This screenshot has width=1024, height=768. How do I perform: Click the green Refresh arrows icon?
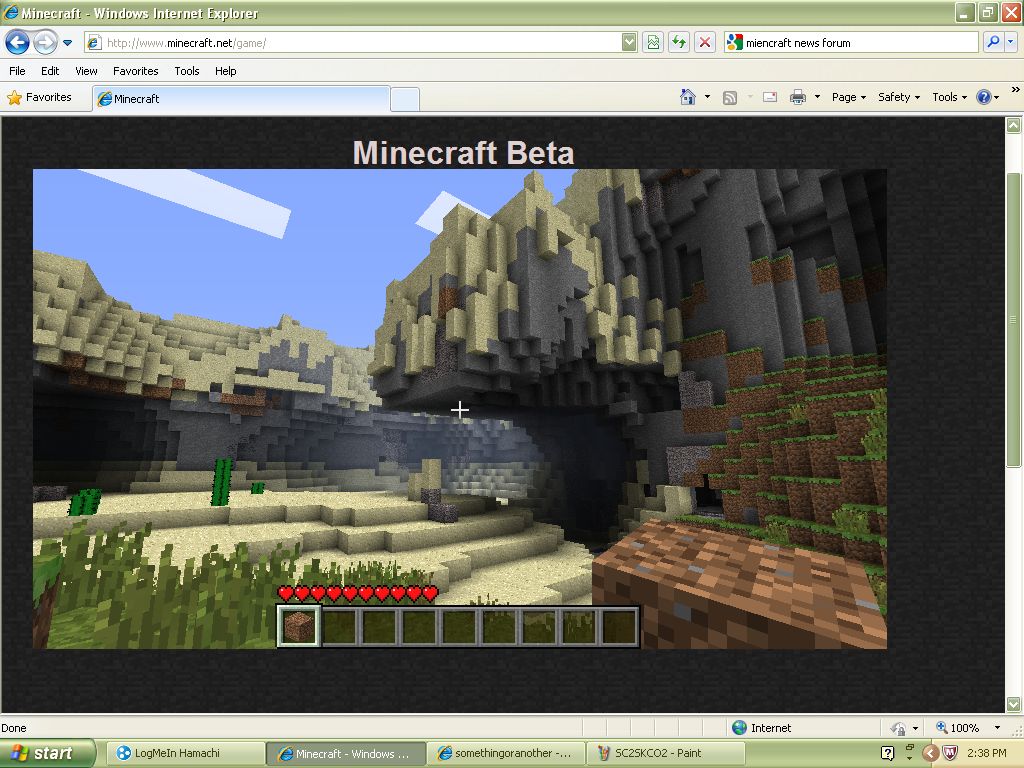(x=679, y=43)
